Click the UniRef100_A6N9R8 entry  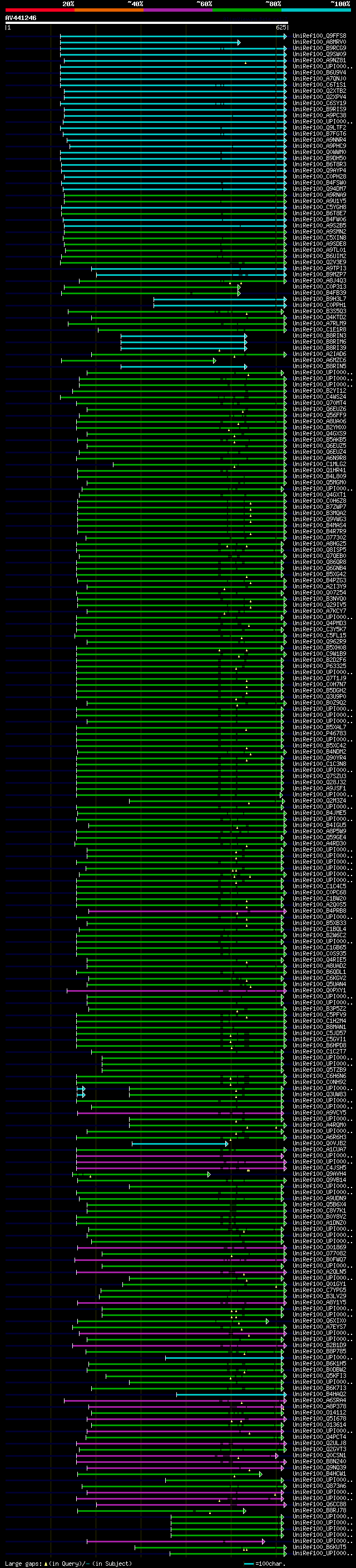pyautogui.click(x=319, y=458)
